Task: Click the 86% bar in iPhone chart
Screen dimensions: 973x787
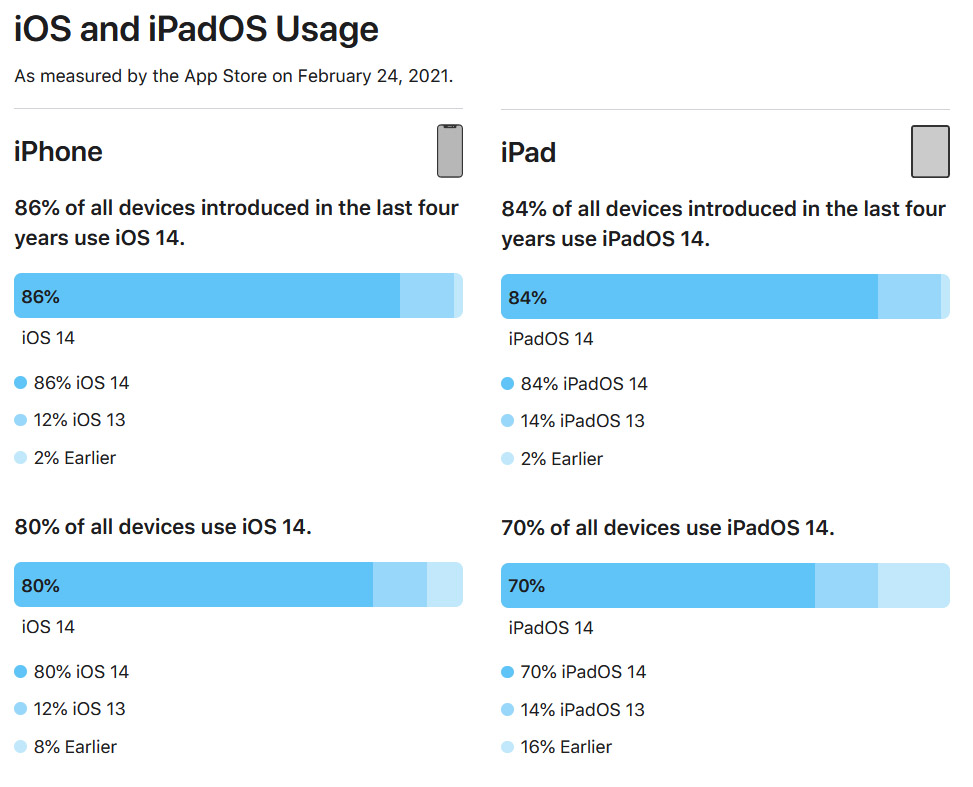Action: (x=207, y=295)
